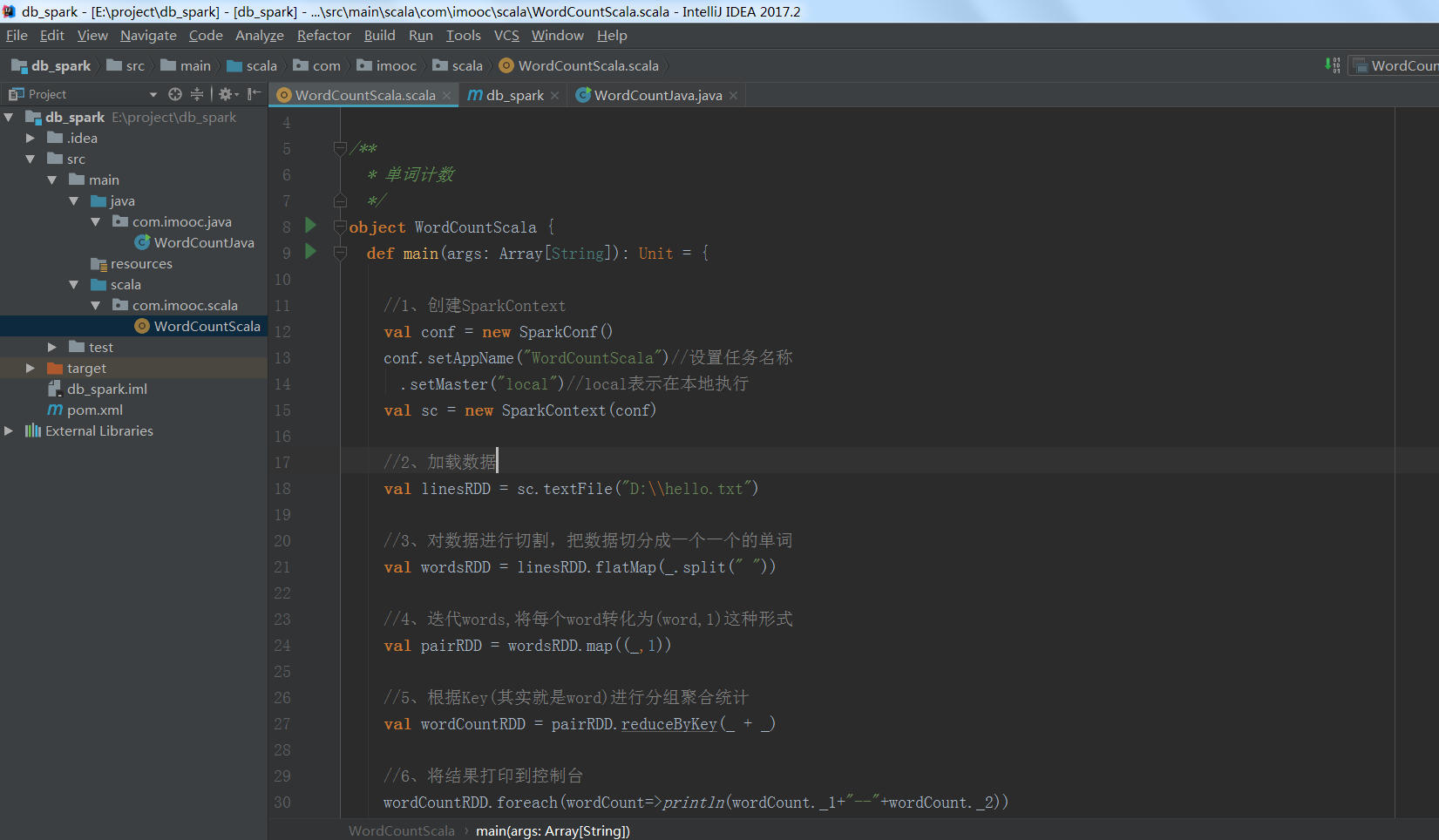Click the IntelliJ logo in the title bar
Screen dimensions: 1439x840
pos(9,11)
